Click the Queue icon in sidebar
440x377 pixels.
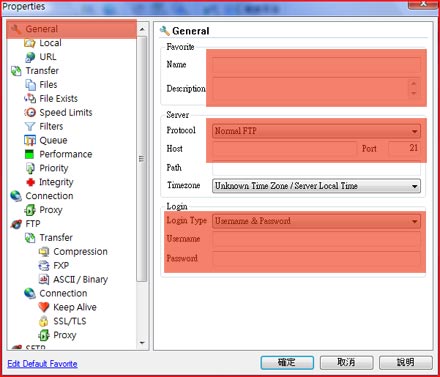click(x=30, y=141)
